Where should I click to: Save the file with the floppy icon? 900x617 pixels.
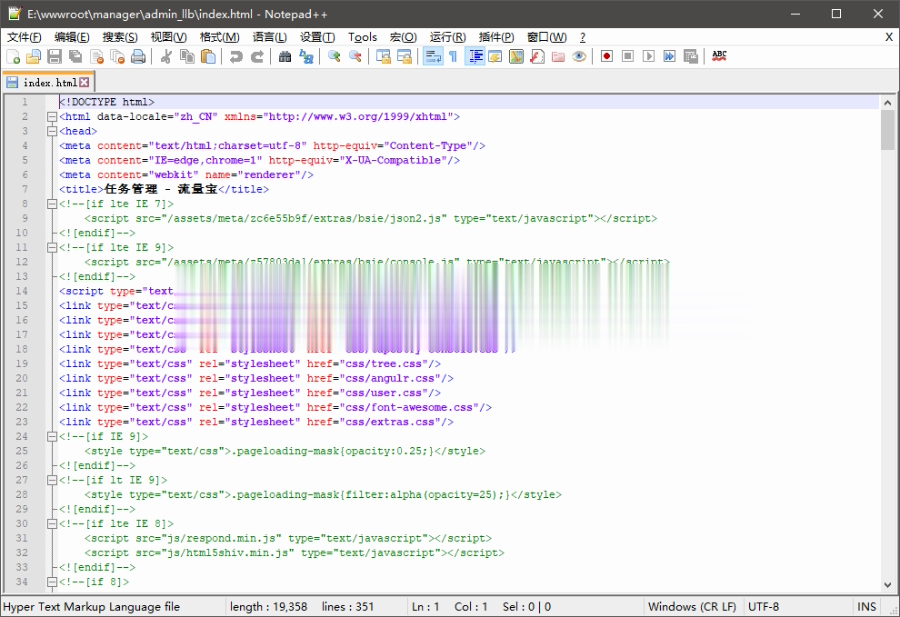click(x=55, y=56)
